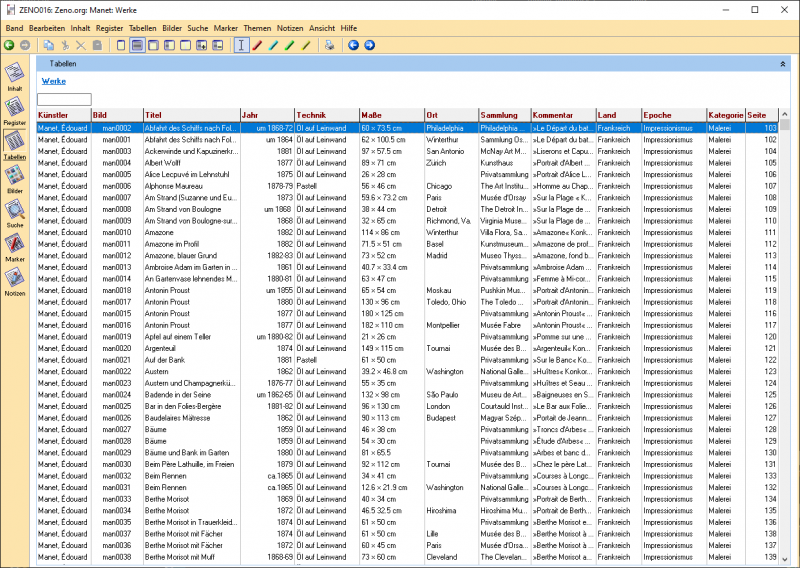Open the Notizen sidebar panel
Image resolution: width=800 pixels, height=568 pixels.
(15, 280)
